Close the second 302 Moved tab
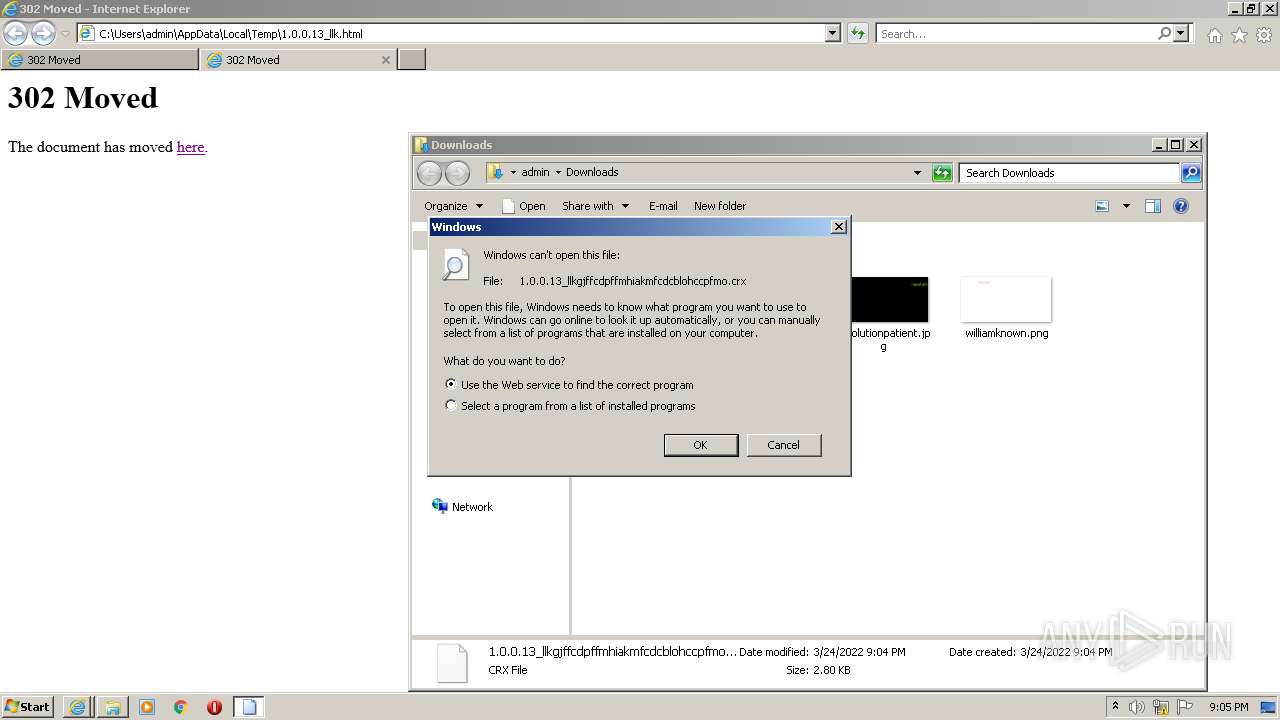The image size is (1280, 720). click(x=386, y=60)
